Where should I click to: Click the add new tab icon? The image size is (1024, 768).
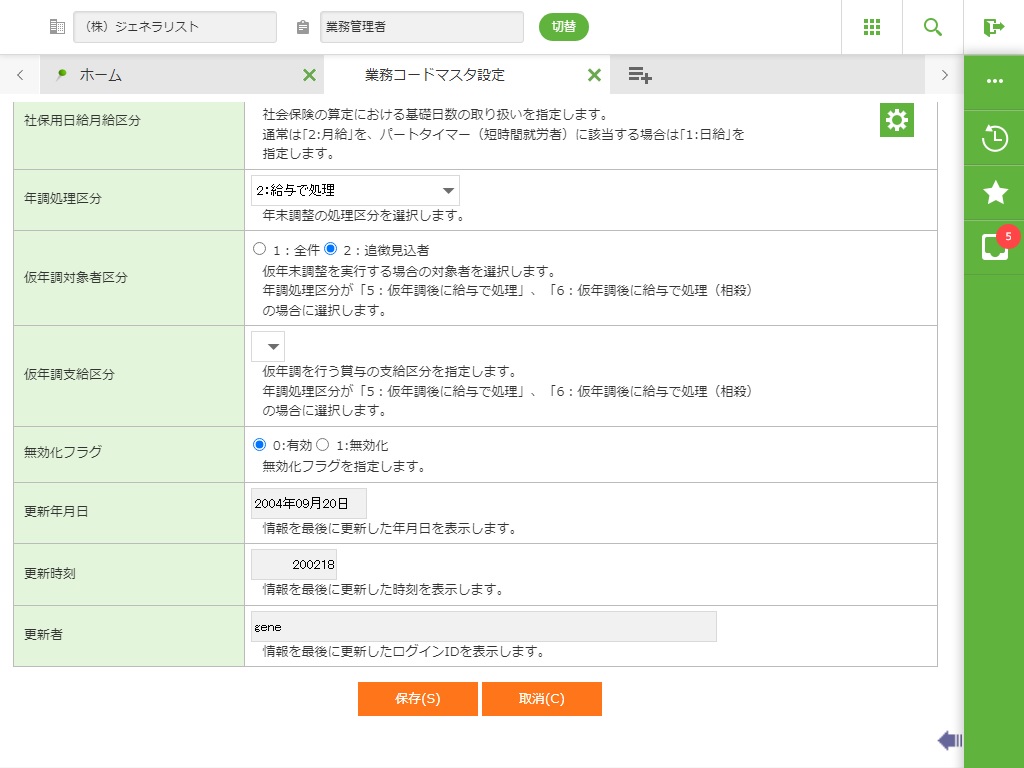click(x=640, y=75)
